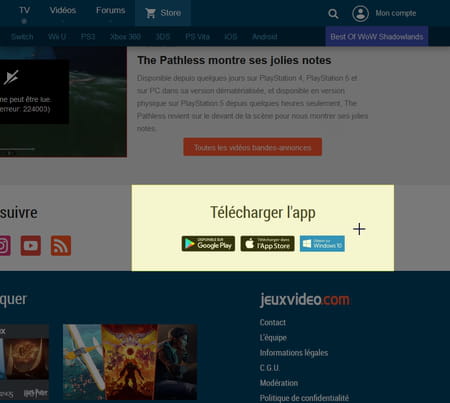Open the TV menu item
The height and width of the screenshot is (403, 450).
(24, 10)
